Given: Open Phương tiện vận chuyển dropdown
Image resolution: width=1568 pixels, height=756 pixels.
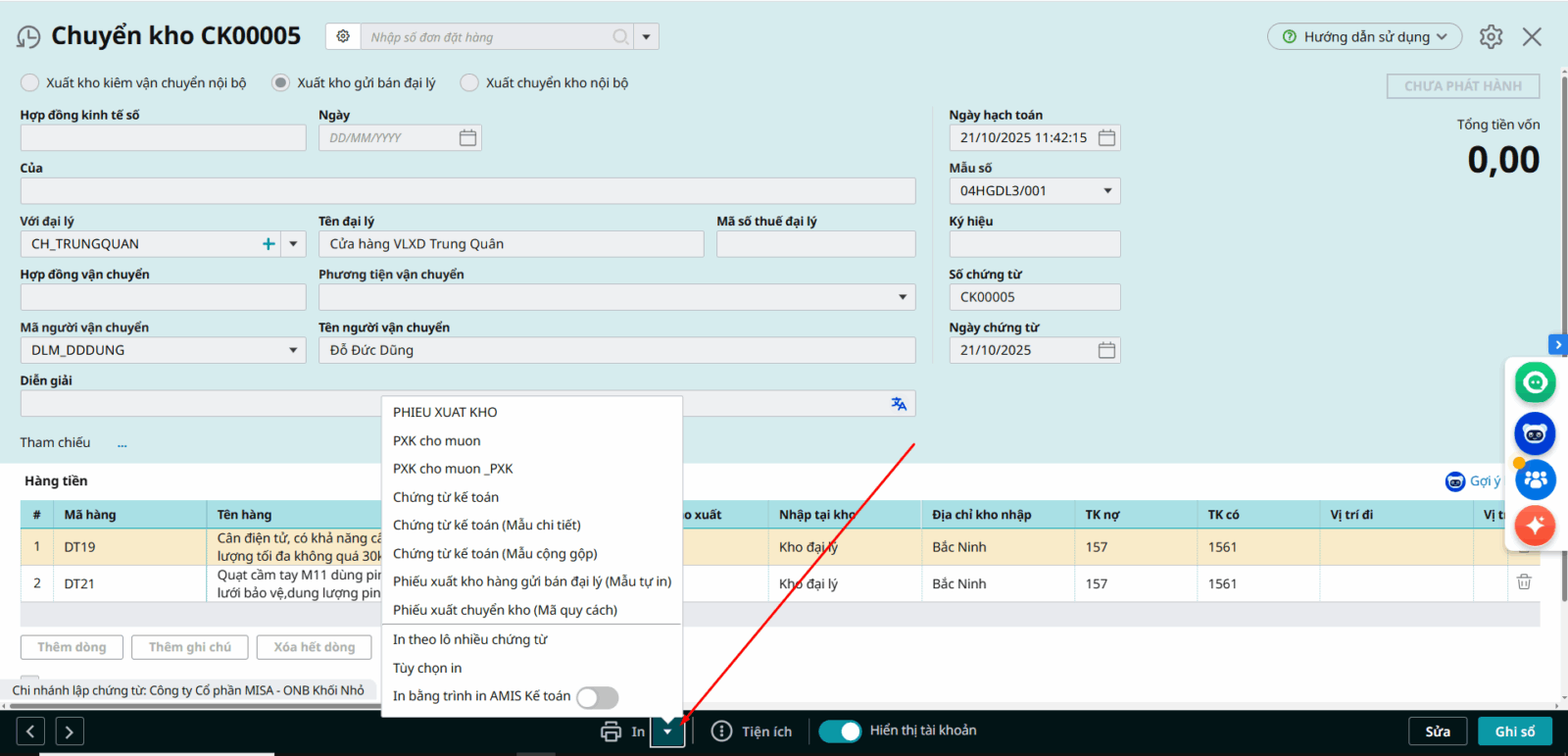Looking at the screenshot, I should [902, 297].
